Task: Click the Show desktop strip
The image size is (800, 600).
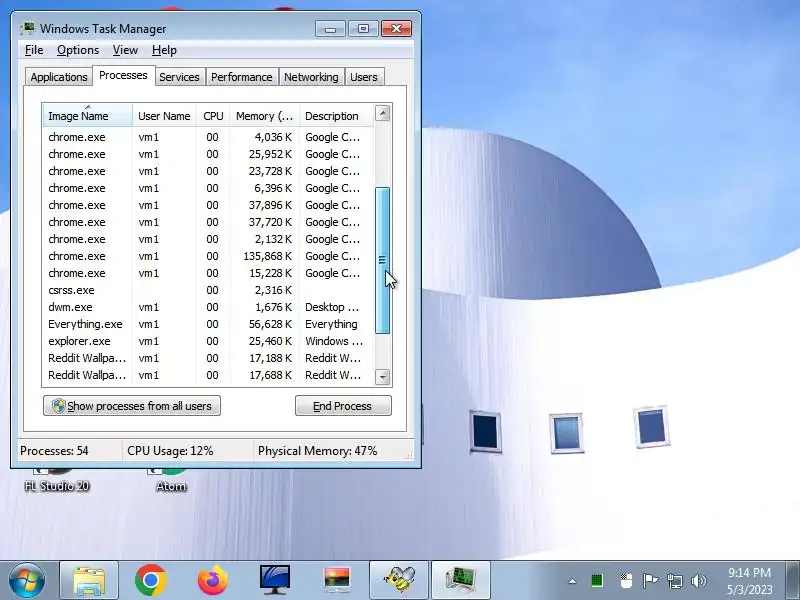Action: click(x=793, y=580)
